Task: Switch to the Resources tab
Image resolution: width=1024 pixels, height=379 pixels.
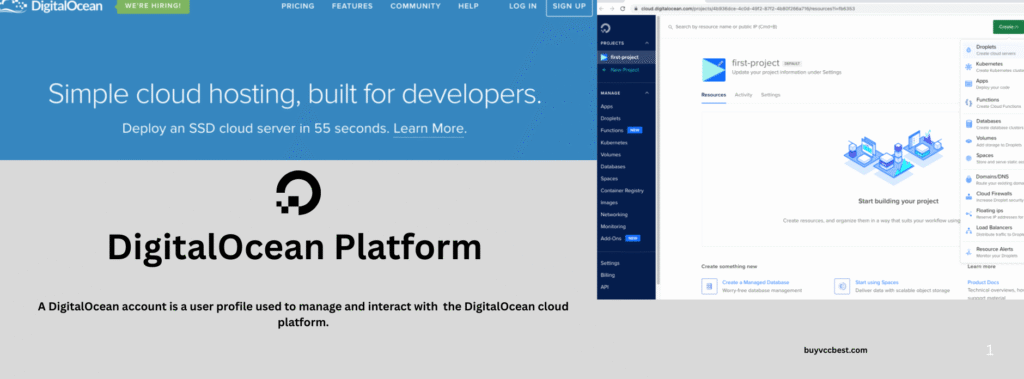Action: pos(714,95)
